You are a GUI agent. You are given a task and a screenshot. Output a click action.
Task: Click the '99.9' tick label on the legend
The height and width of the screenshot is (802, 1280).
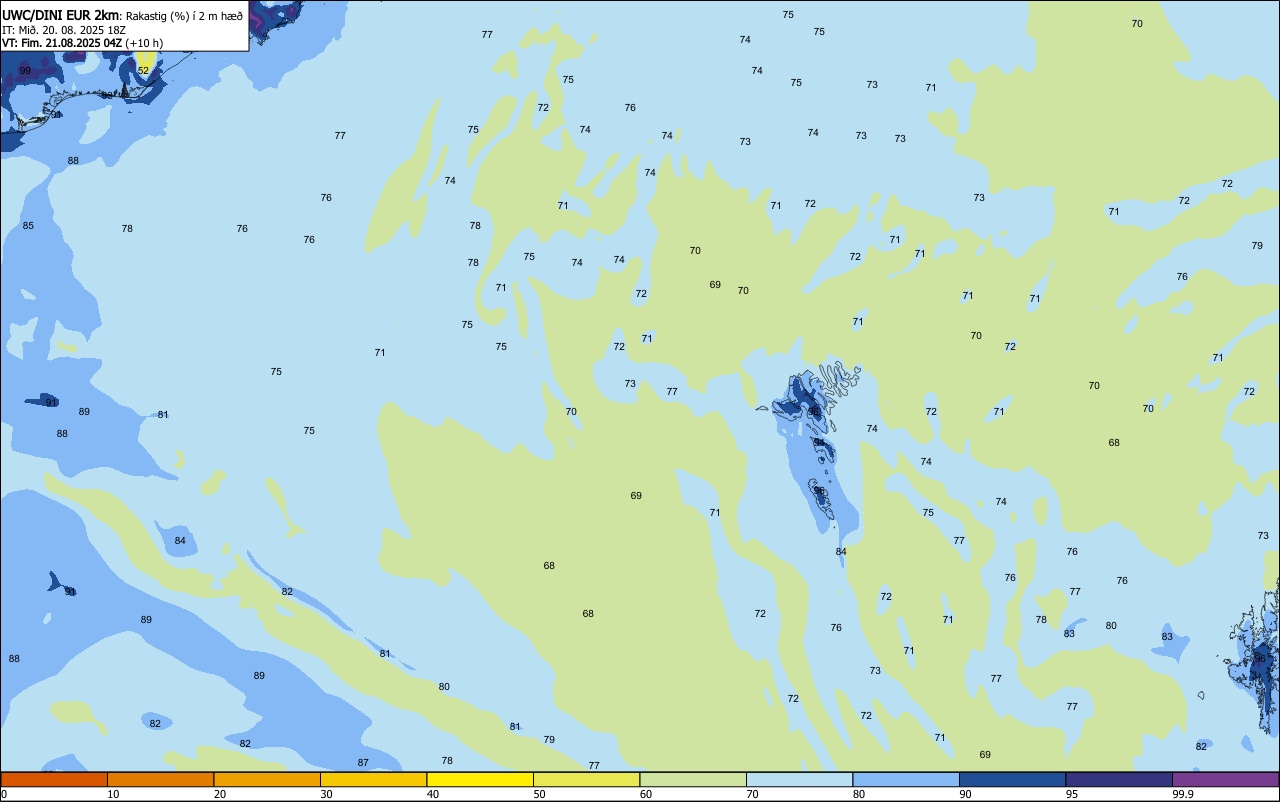tap(1182, 794)
